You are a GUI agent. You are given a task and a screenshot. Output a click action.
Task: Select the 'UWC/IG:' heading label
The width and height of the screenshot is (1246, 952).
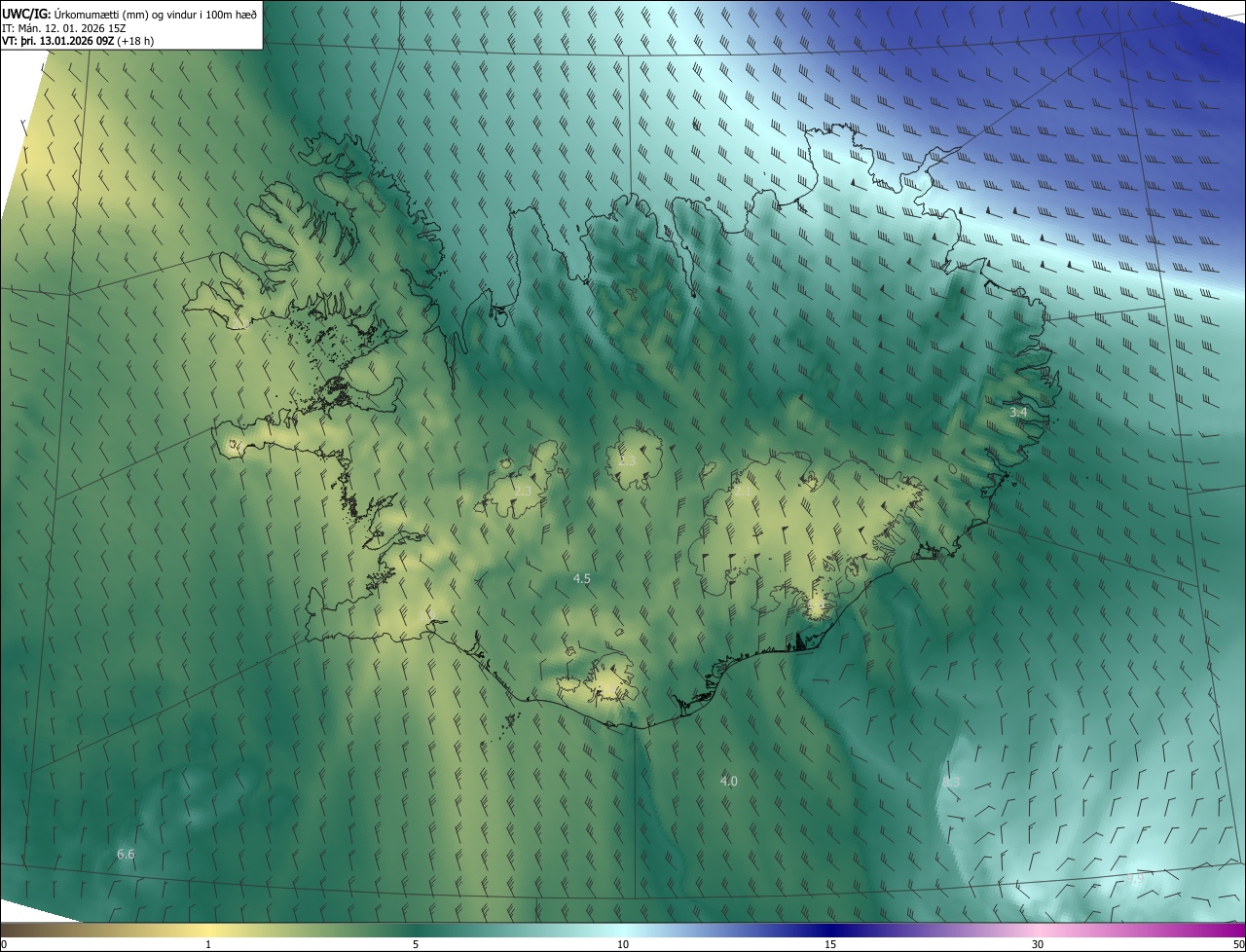click(26, 14)
